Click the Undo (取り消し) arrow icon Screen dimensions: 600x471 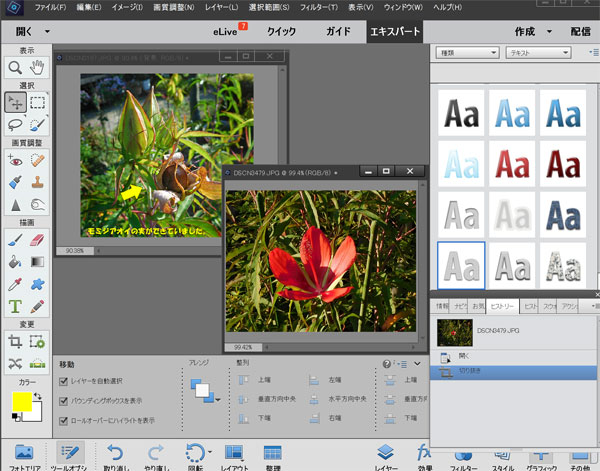click(113, 452)
